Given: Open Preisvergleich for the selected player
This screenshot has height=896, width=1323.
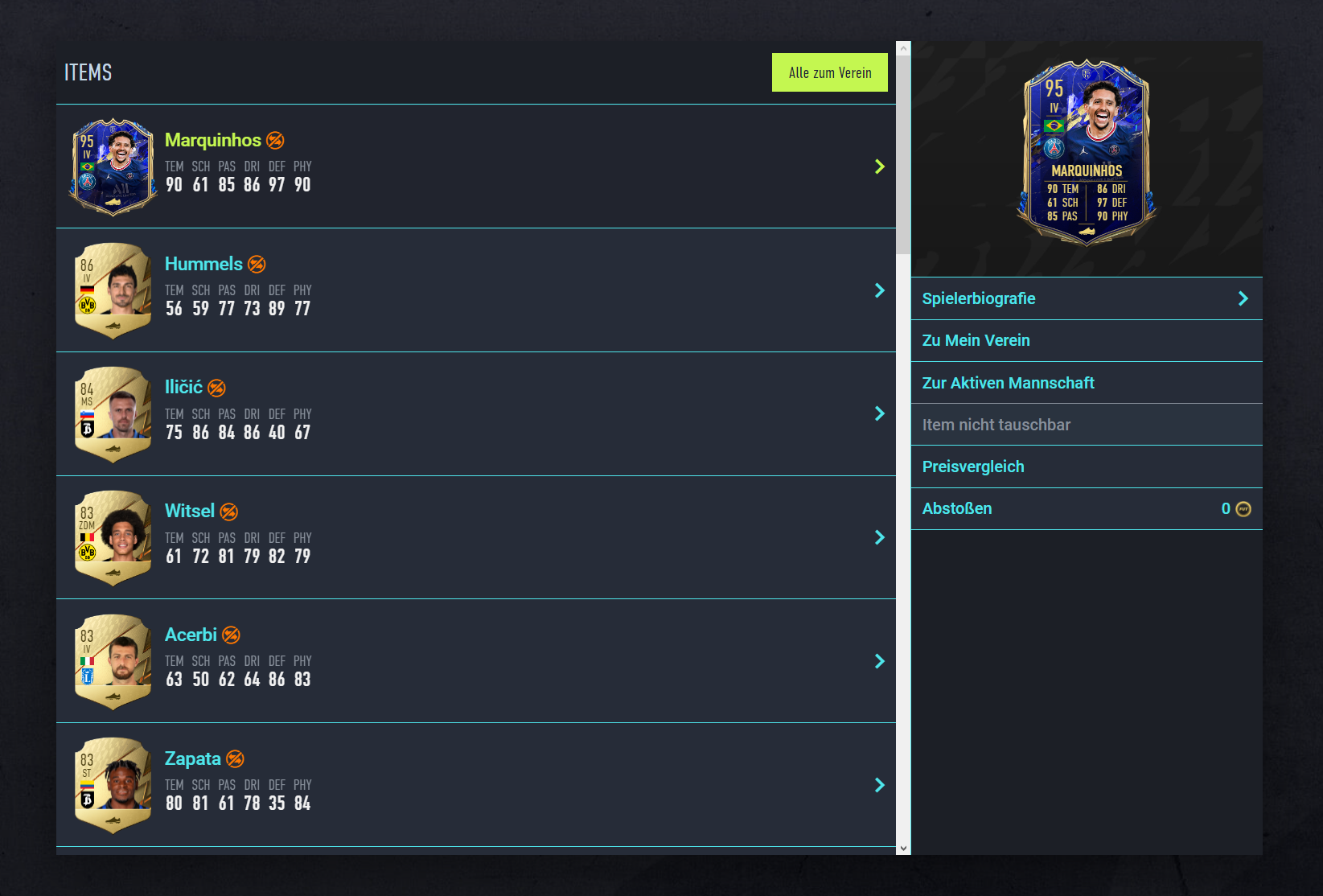Looking at the screenshot, I should [973, 466].
